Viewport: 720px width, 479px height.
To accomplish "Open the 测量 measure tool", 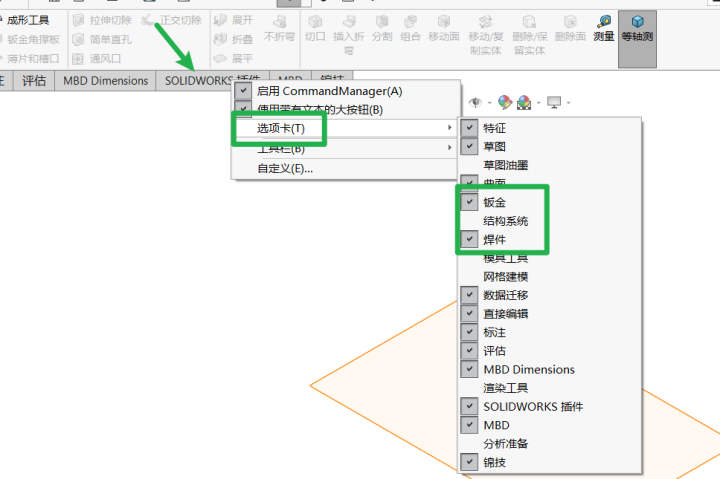I will pyautogui.click(x=603, y=28).
